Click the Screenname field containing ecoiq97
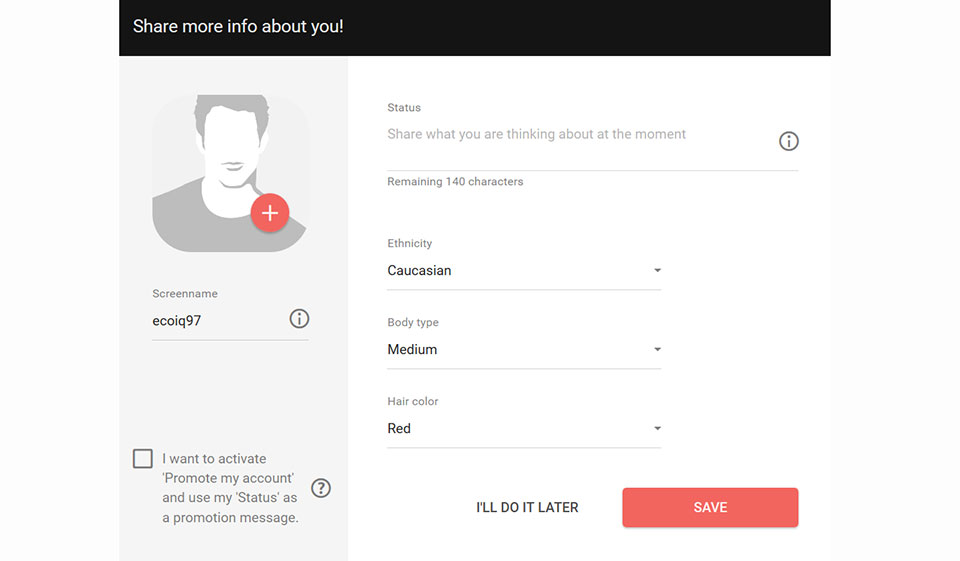This screenshot has height=561, width=960. (x=215, y=321)
